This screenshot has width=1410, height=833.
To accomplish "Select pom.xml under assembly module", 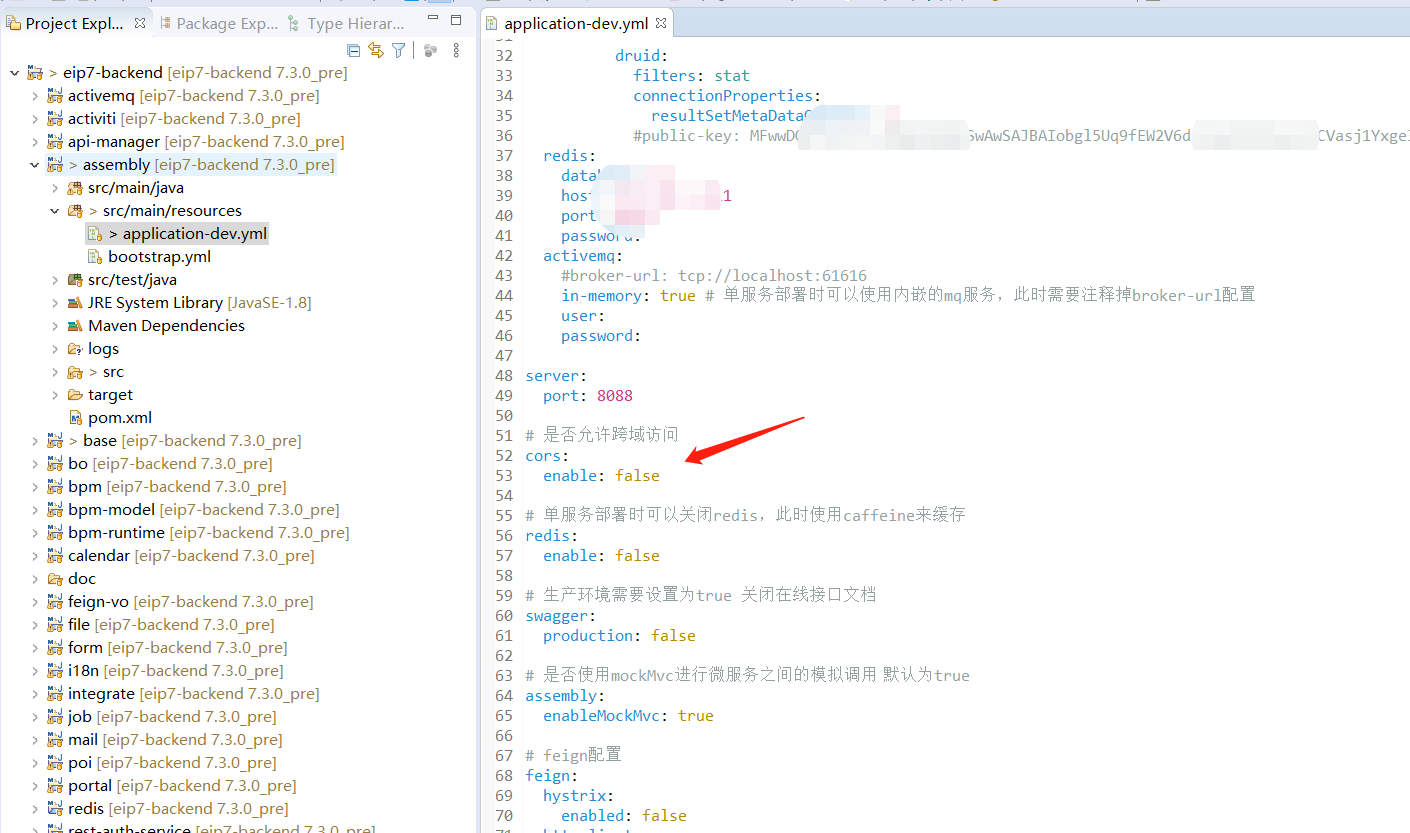I will click(120, 418).
